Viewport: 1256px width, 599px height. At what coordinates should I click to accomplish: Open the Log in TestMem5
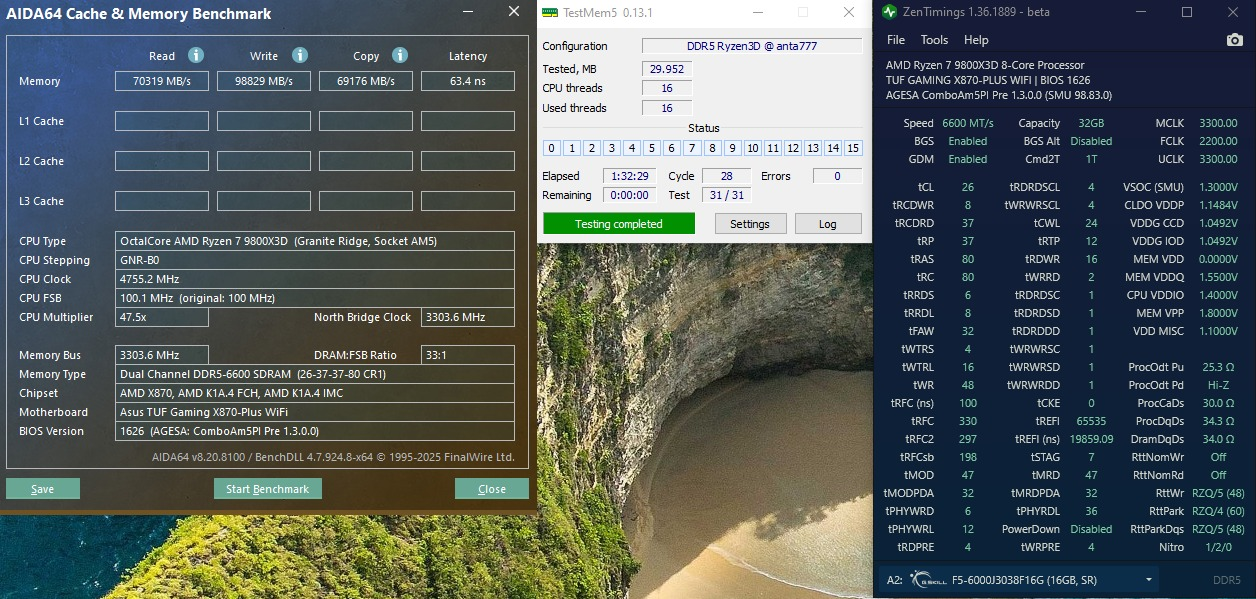click(x=828, y=224)
